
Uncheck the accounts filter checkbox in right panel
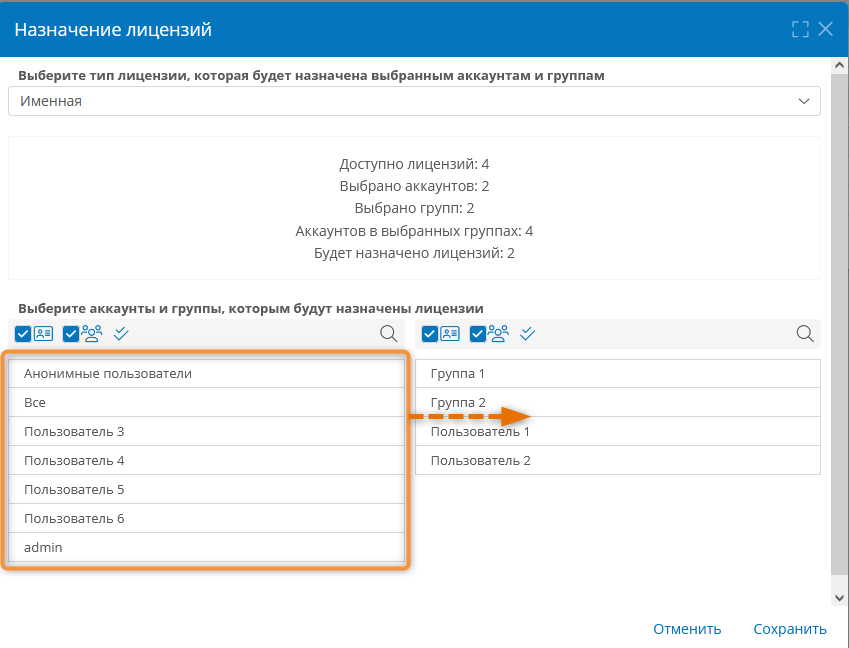point(429,334)
